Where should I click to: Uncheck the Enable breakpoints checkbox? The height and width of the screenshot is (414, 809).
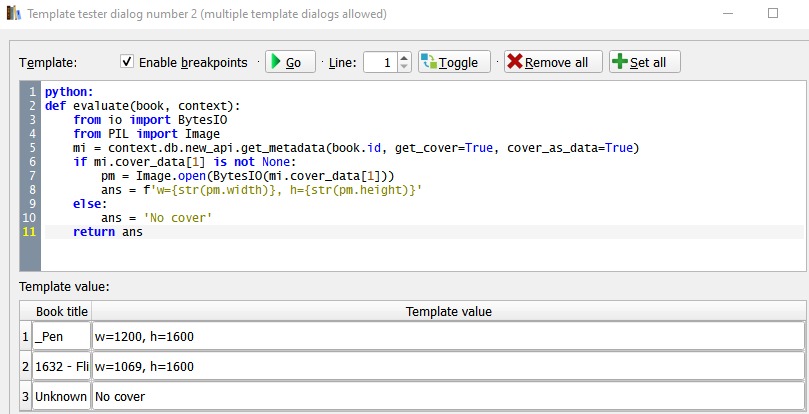coord(127,62)
